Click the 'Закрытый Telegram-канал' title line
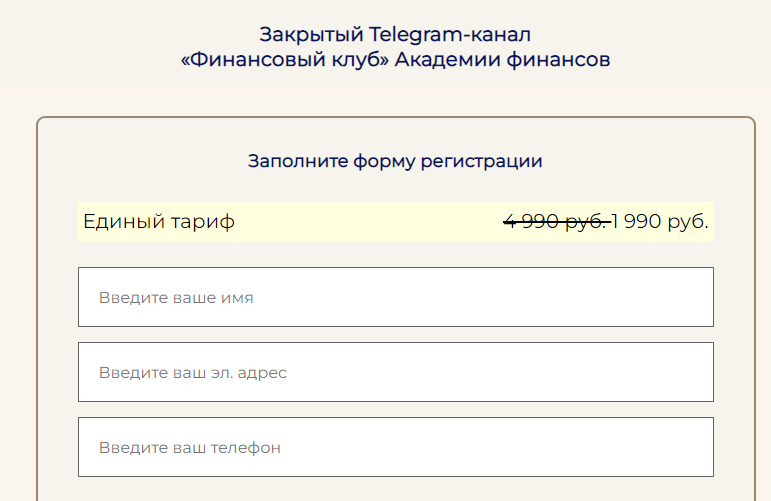Image resolution: width=771 pixels, height=501 pixels. click(x=395, y=35)
